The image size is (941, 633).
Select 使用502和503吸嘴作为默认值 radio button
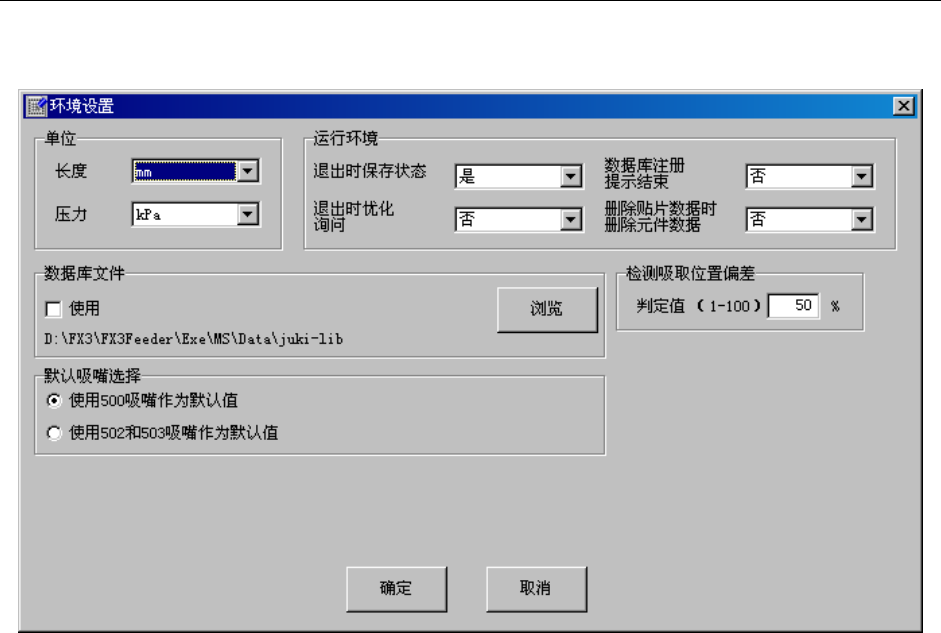point(54,433)
